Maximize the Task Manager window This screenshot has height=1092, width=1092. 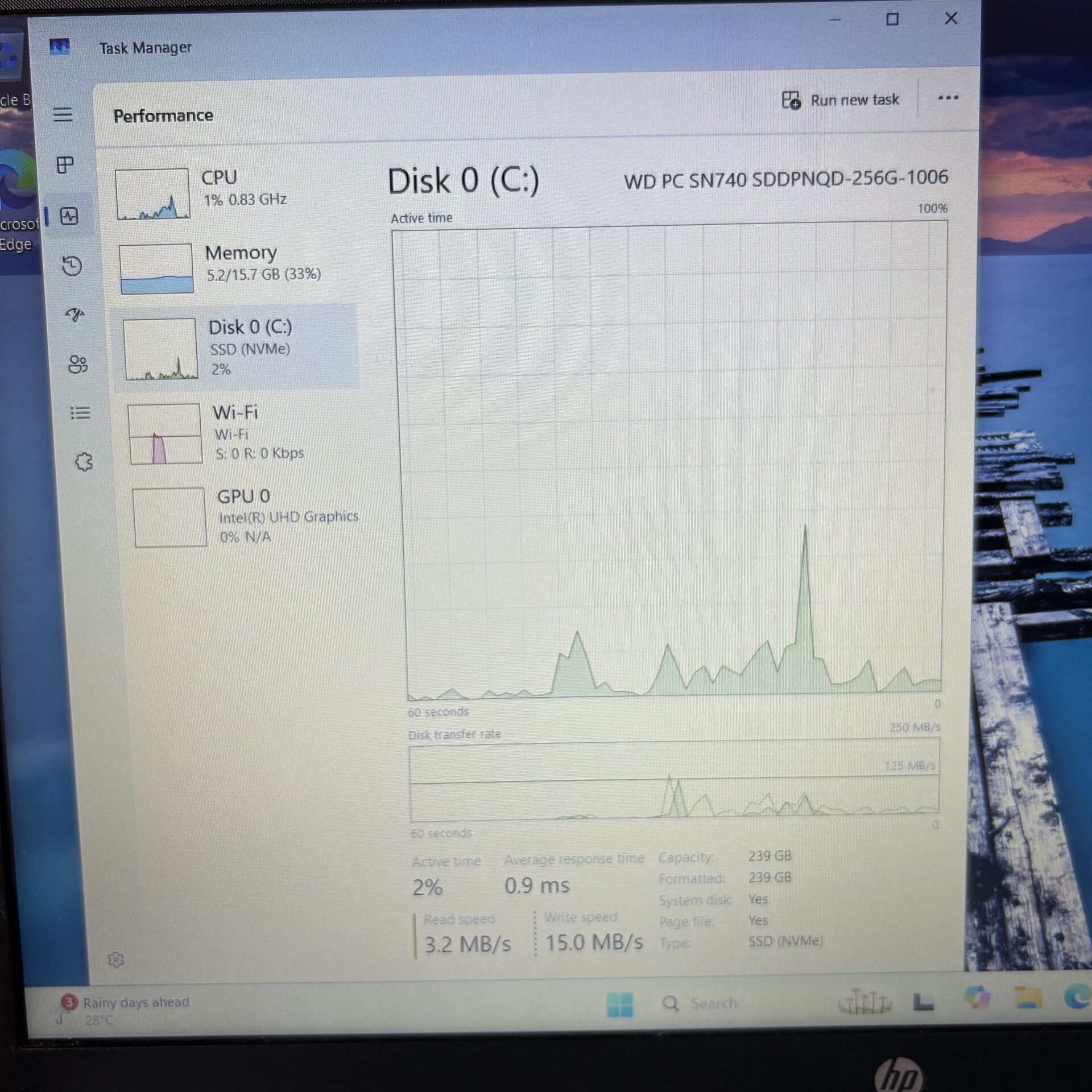point(892,19)
